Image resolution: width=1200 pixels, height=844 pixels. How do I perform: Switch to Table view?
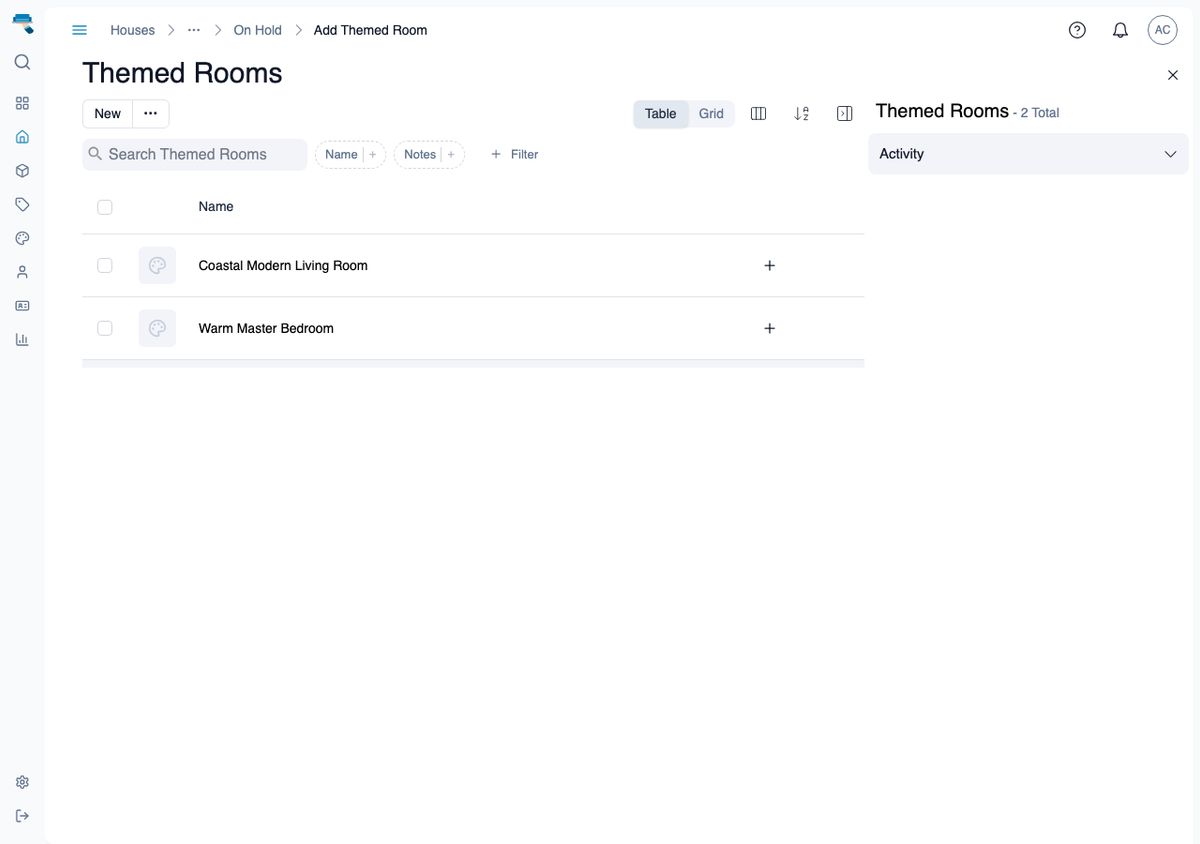pyautogui.click(x=660, y=114)
